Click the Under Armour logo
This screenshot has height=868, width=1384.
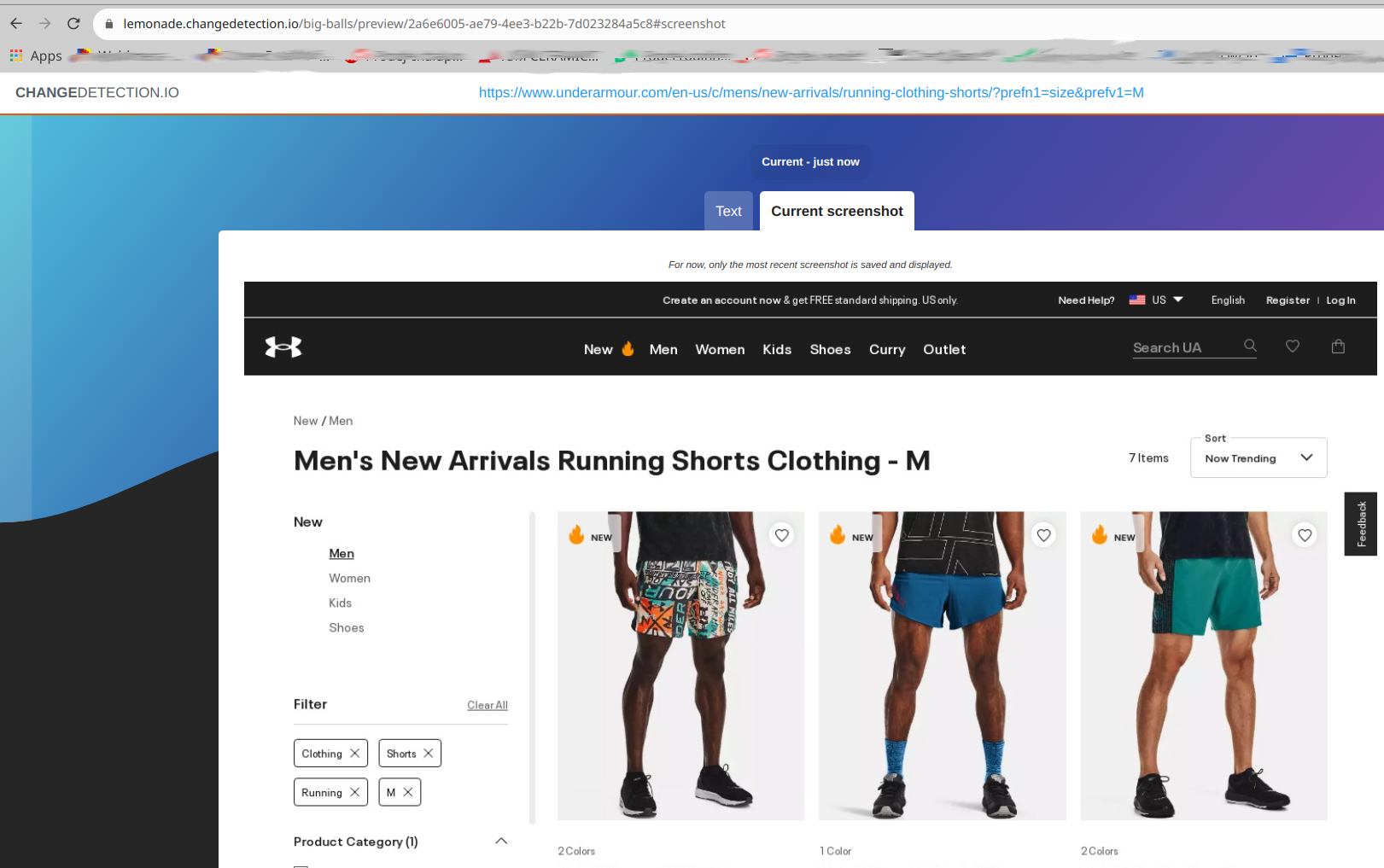click(283, 347)
